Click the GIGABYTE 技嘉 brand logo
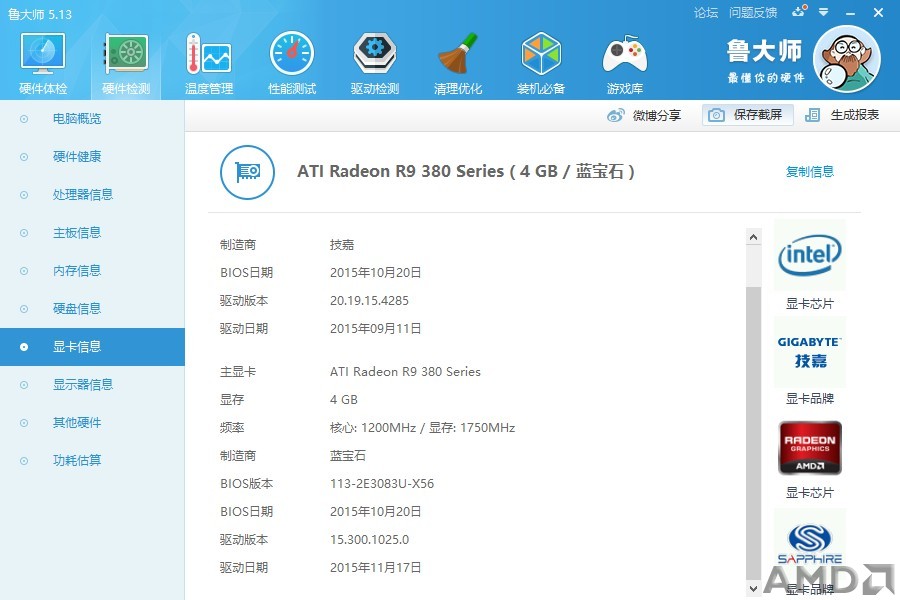Screen dimensions: 900x600 click(x=809, y=351)
